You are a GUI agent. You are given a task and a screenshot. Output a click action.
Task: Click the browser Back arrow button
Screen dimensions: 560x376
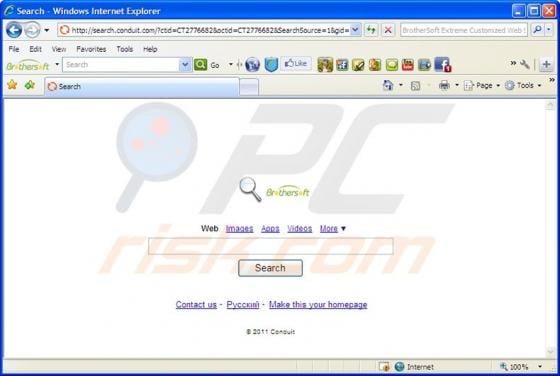[14, 30]
